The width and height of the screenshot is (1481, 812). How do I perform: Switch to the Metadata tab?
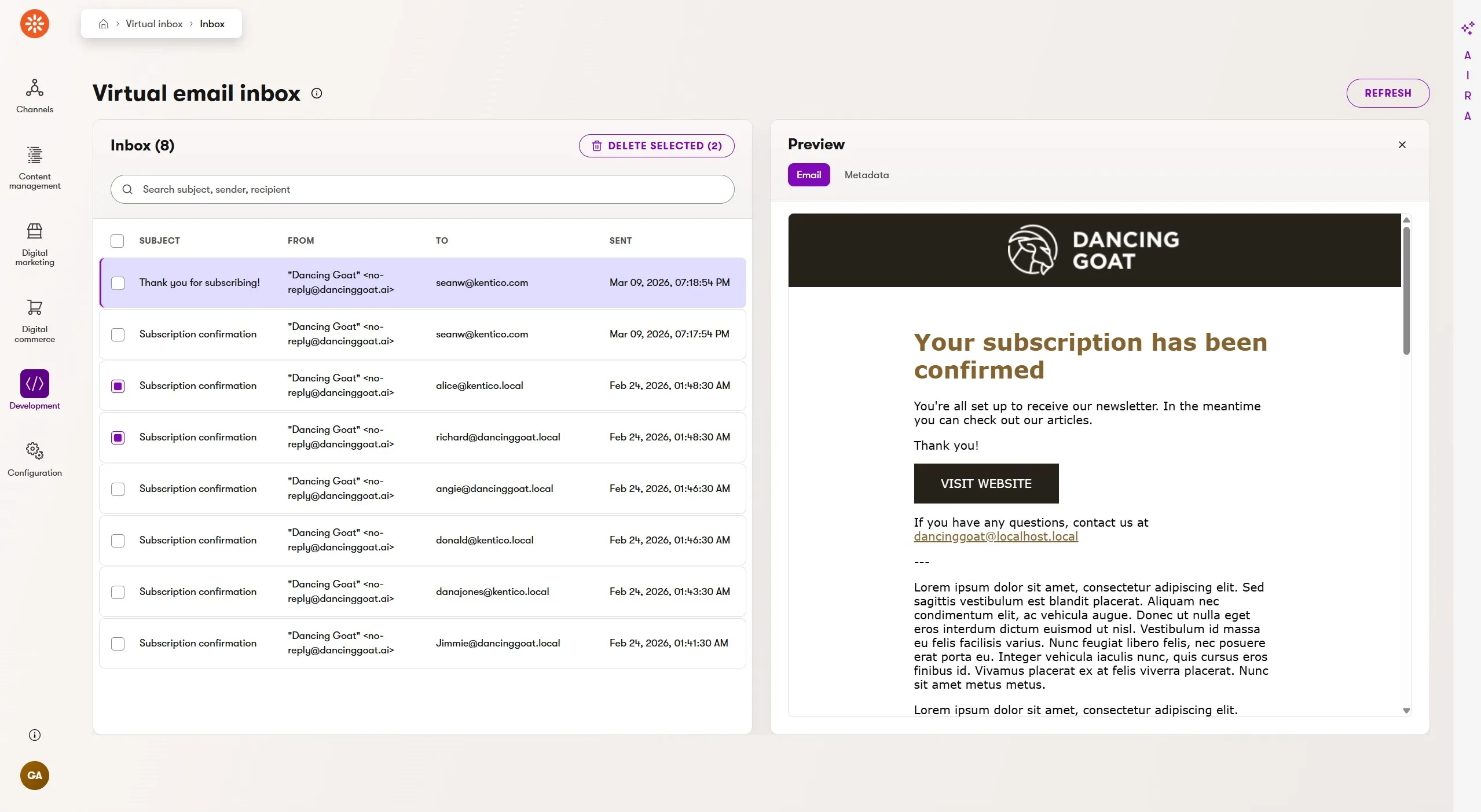click(866, 175)
